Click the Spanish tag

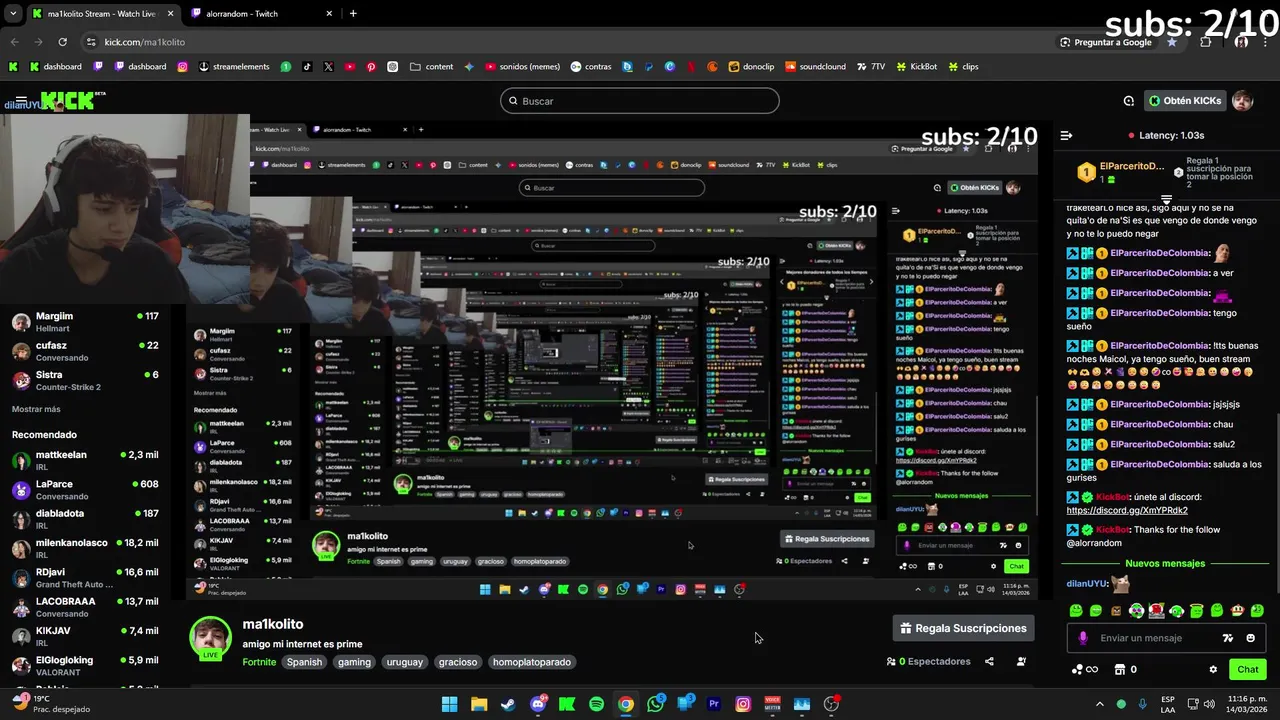click(x=304, y=662)
